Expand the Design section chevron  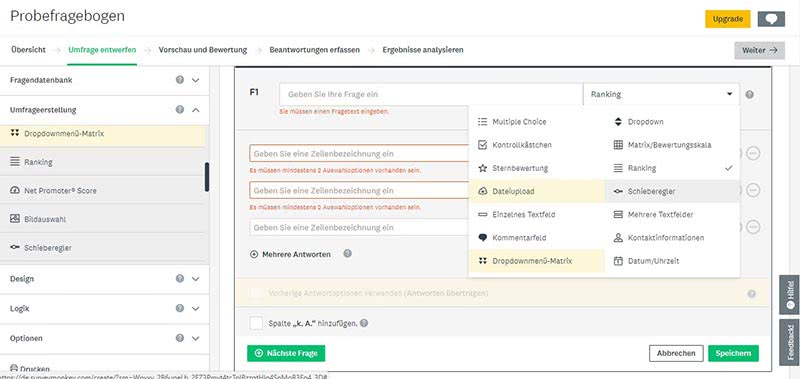[x=195, y=279]
